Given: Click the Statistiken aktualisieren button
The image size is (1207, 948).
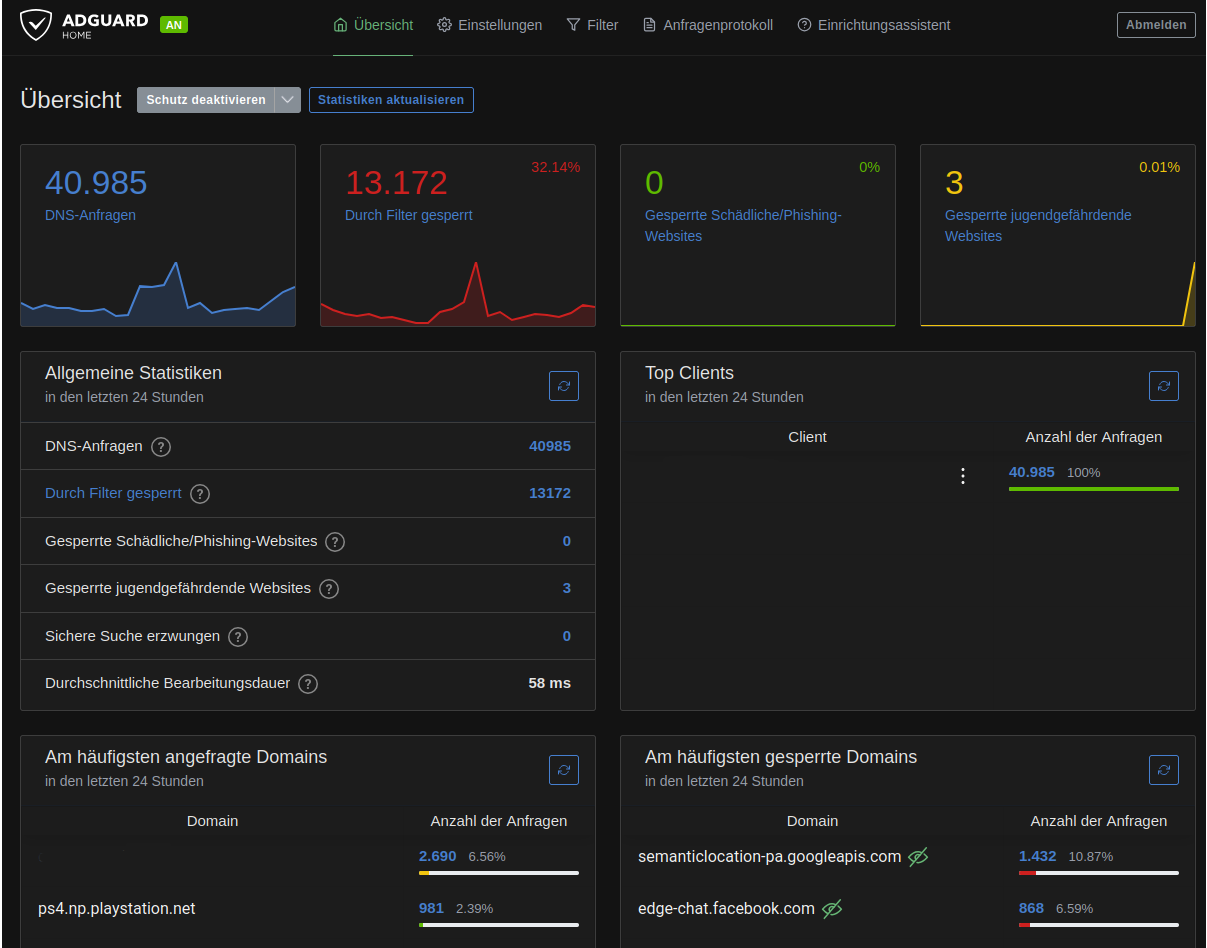Looking at the screenshot, I should tap(391, 100).
